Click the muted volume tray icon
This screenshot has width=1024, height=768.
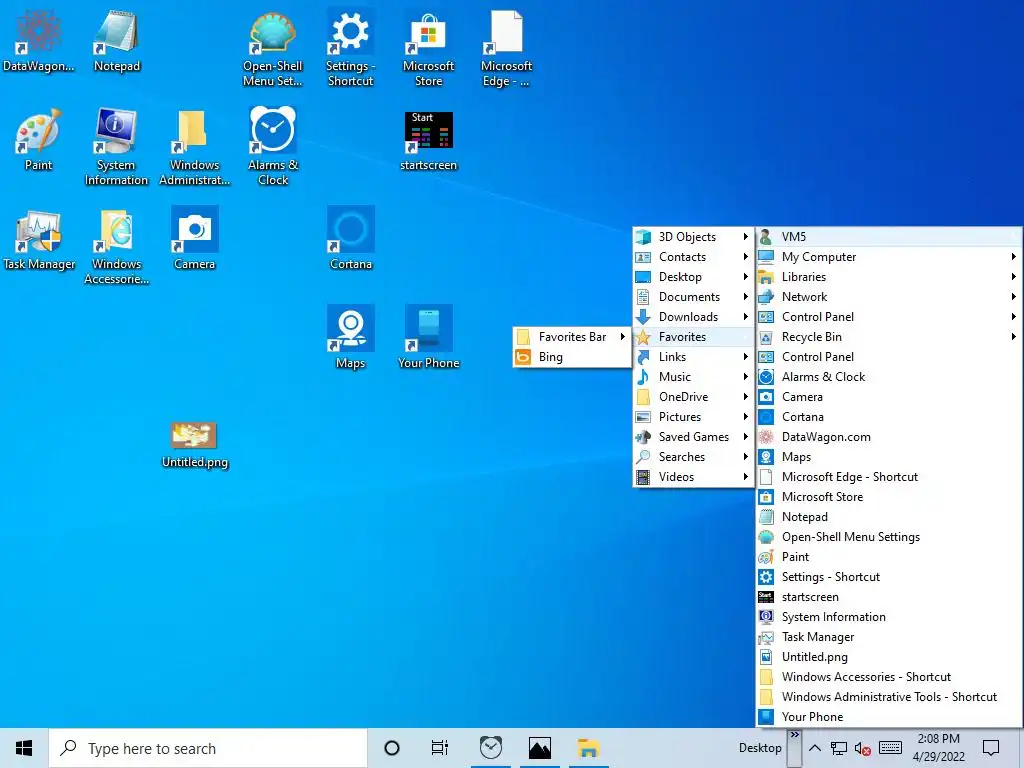pos(863,748)
